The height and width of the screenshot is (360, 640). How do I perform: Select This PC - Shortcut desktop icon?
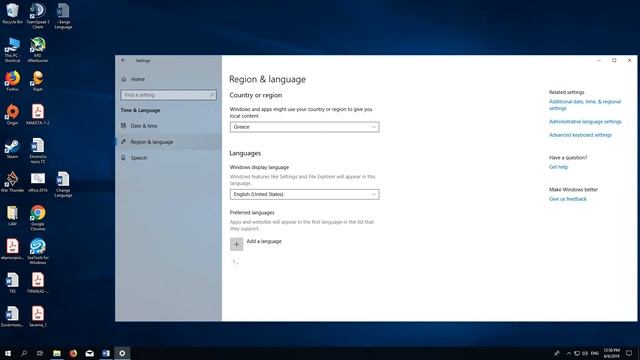(12, 50)
